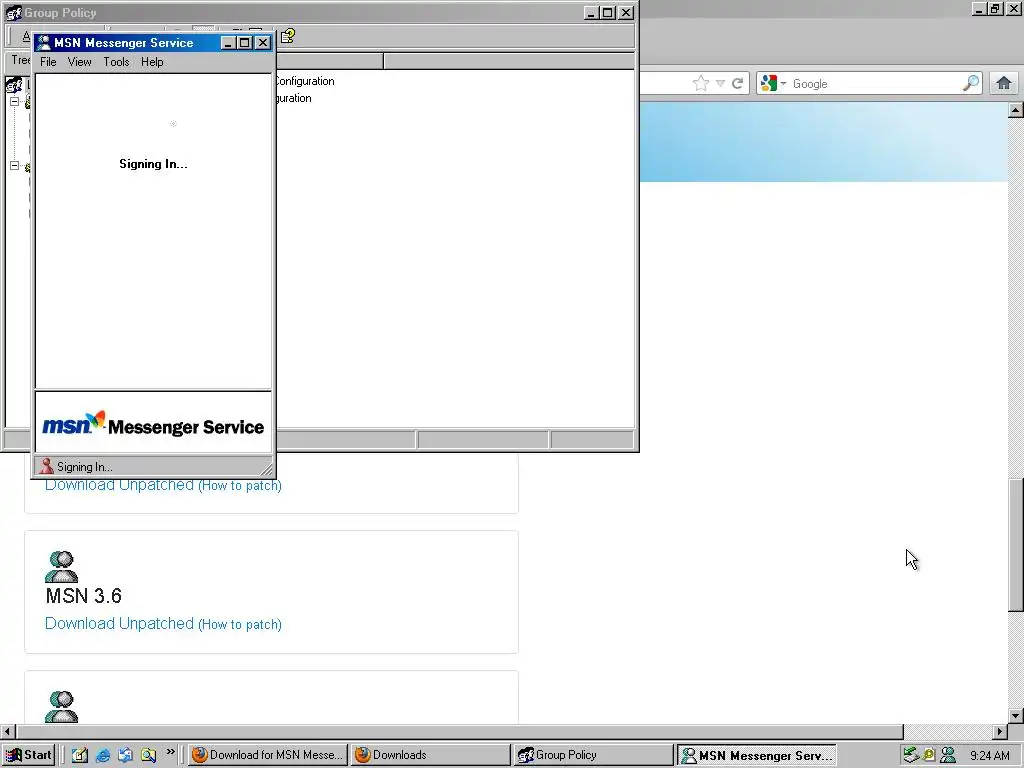Launch Outlook Express from quick launch

pyautogui.click(x=125, y=755)
